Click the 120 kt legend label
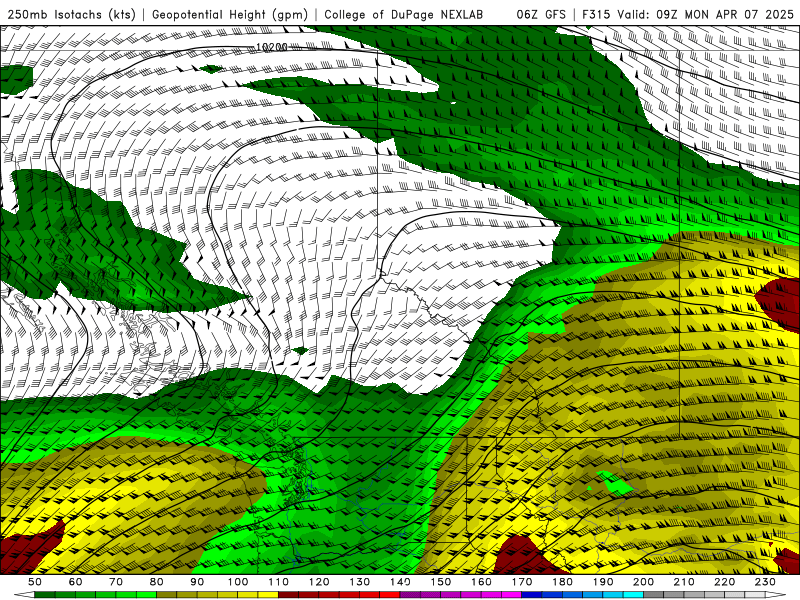The width and height of the screenshot is (800, 600). point(319,582)
